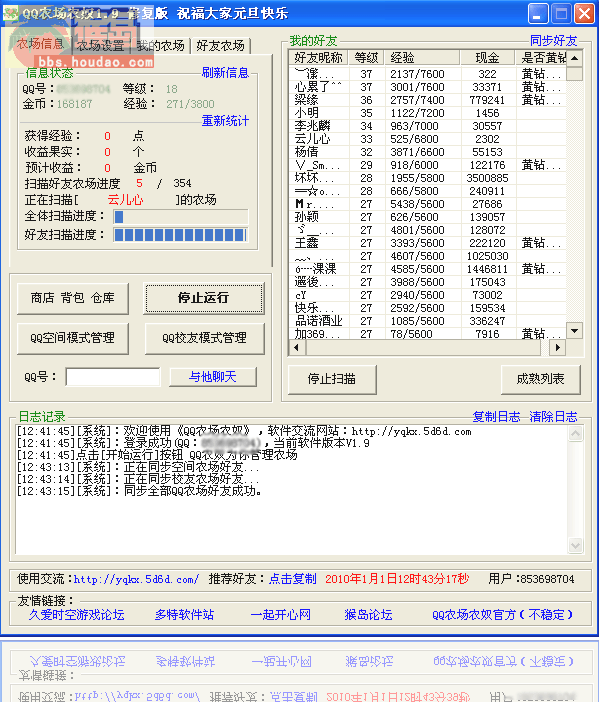Click friend list scroll right arrow
Viewport: 599px width, 702px height.
557,347
